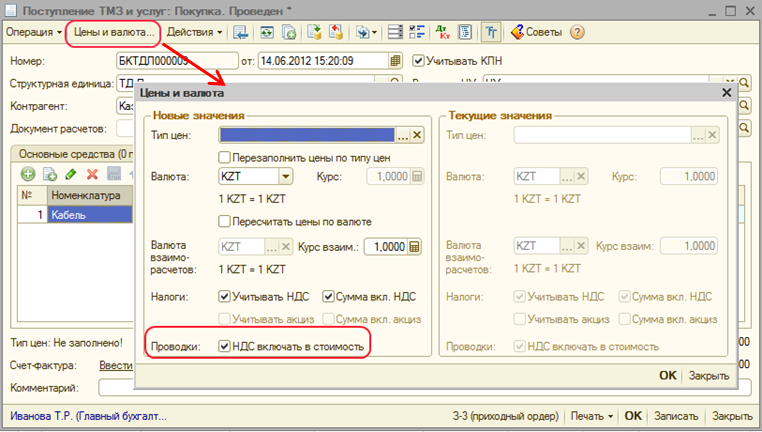Click the Советы lightbulb toolbar button
Viewport: 762px width, 432px height.
[x=538, y=32]
